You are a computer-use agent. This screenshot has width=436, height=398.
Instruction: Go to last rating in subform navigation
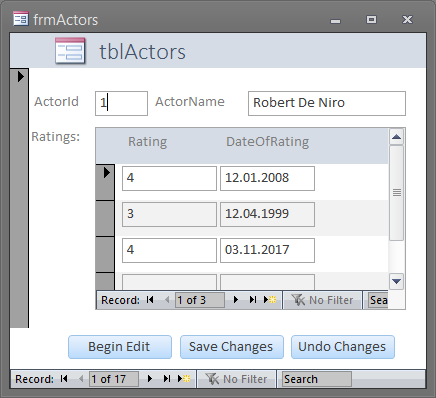(253, 300)
